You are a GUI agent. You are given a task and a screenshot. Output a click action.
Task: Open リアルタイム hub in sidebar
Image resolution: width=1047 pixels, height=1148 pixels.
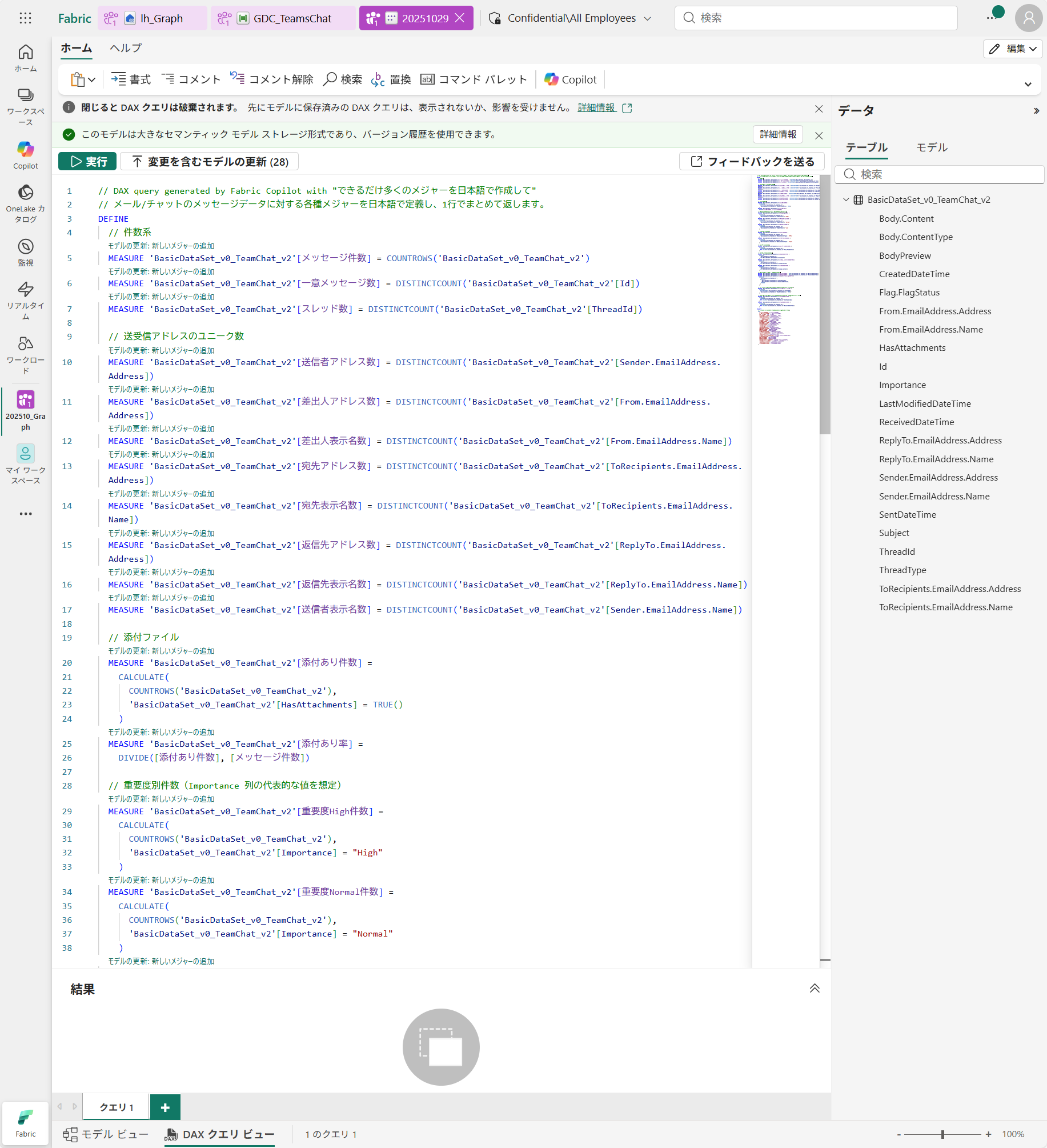tap(26, 301)
